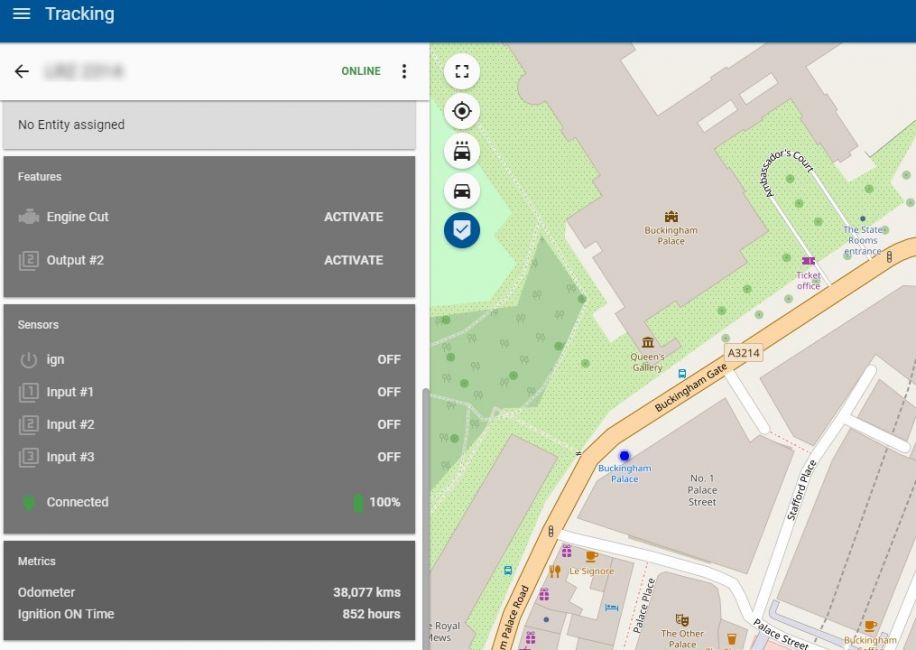
Task: Click the Tracking page title
Action: [x=80, y=13]
